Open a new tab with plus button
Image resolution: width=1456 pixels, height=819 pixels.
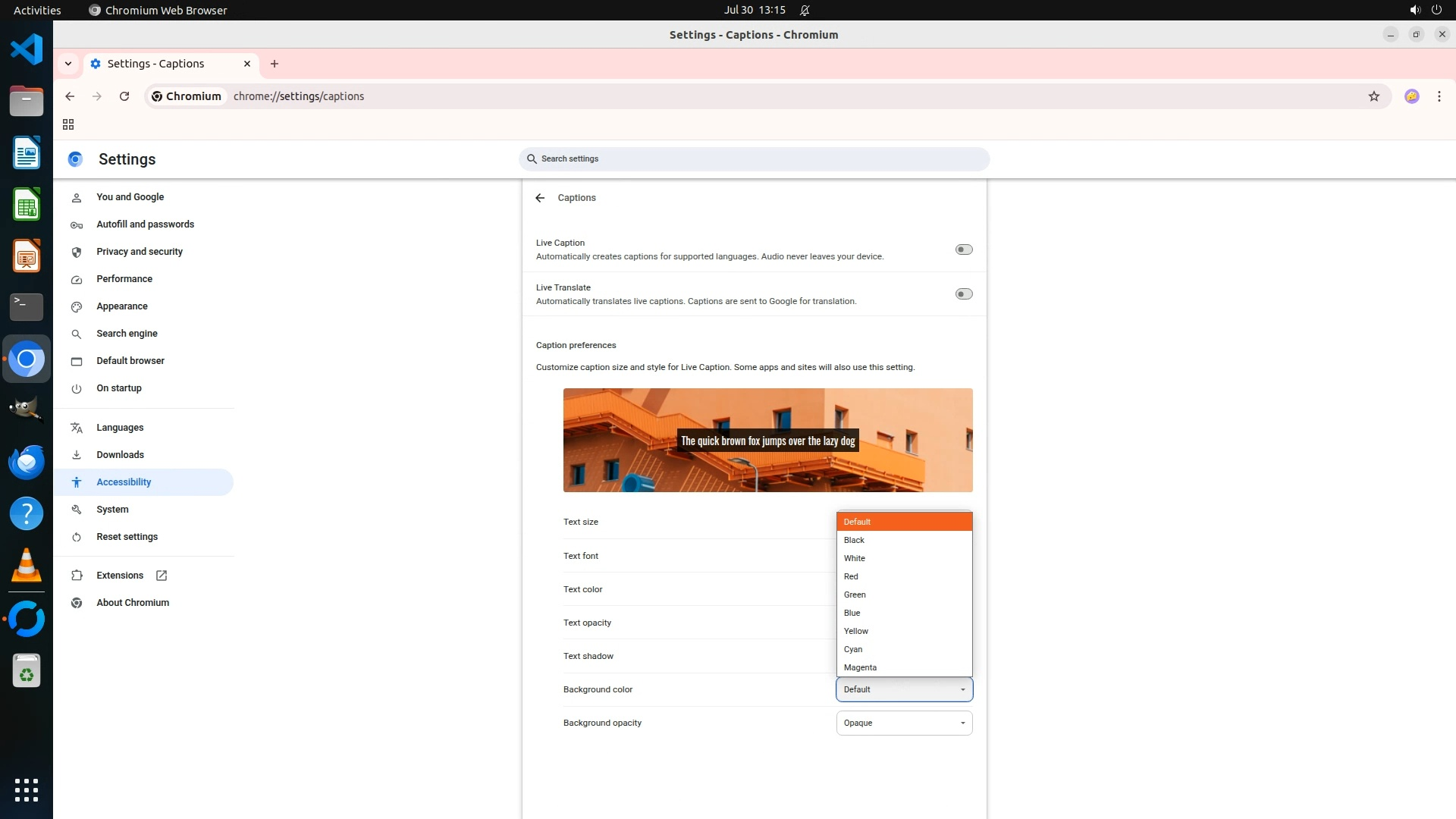[x=275, y=64]
